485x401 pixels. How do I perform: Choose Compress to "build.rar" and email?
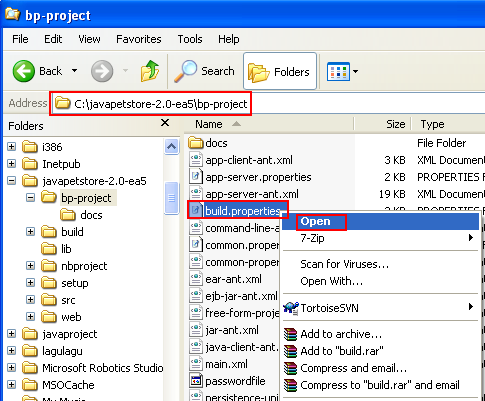click(x=381, y=385)
